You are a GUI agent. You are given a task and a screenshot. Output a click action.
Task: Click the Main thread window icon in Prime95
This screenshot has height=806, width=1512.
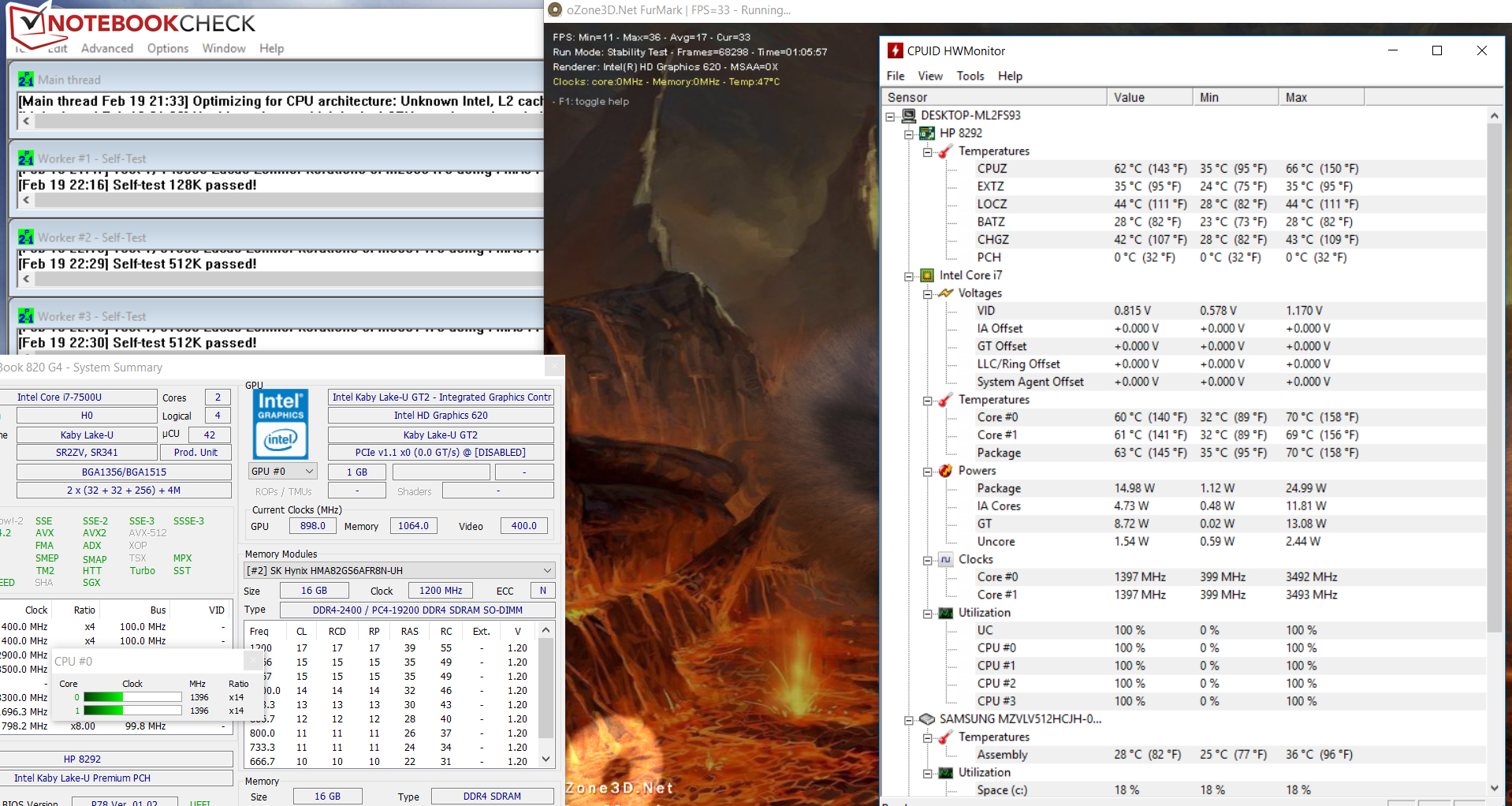[x=26, y=80]
